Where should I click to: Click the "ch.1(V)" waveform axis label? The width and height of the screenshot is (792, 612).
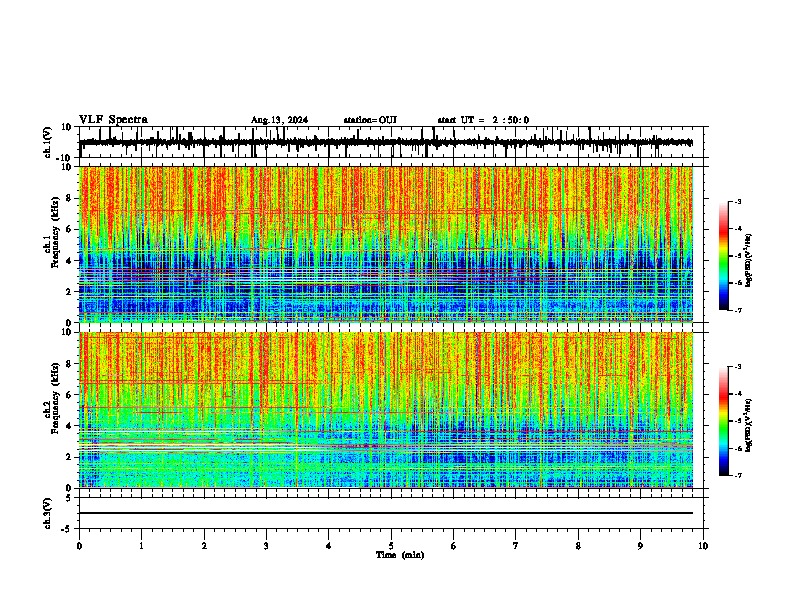(x=48, y=142)
